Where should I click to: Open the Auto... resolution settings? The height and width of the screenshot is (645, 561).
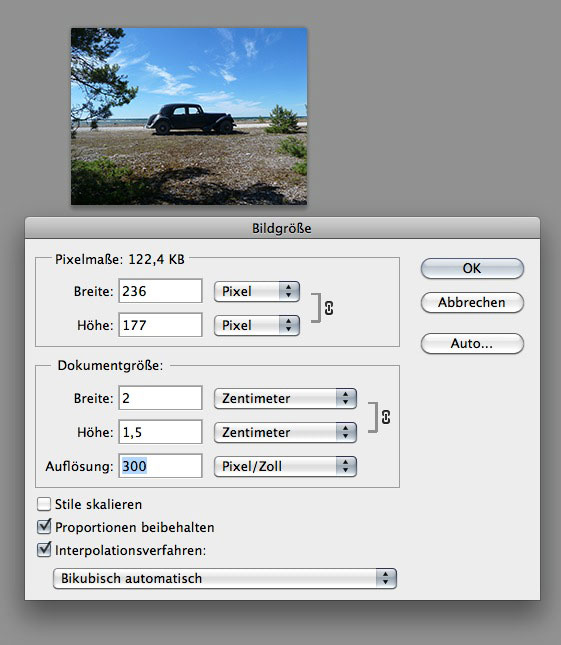tap(472, 343)
